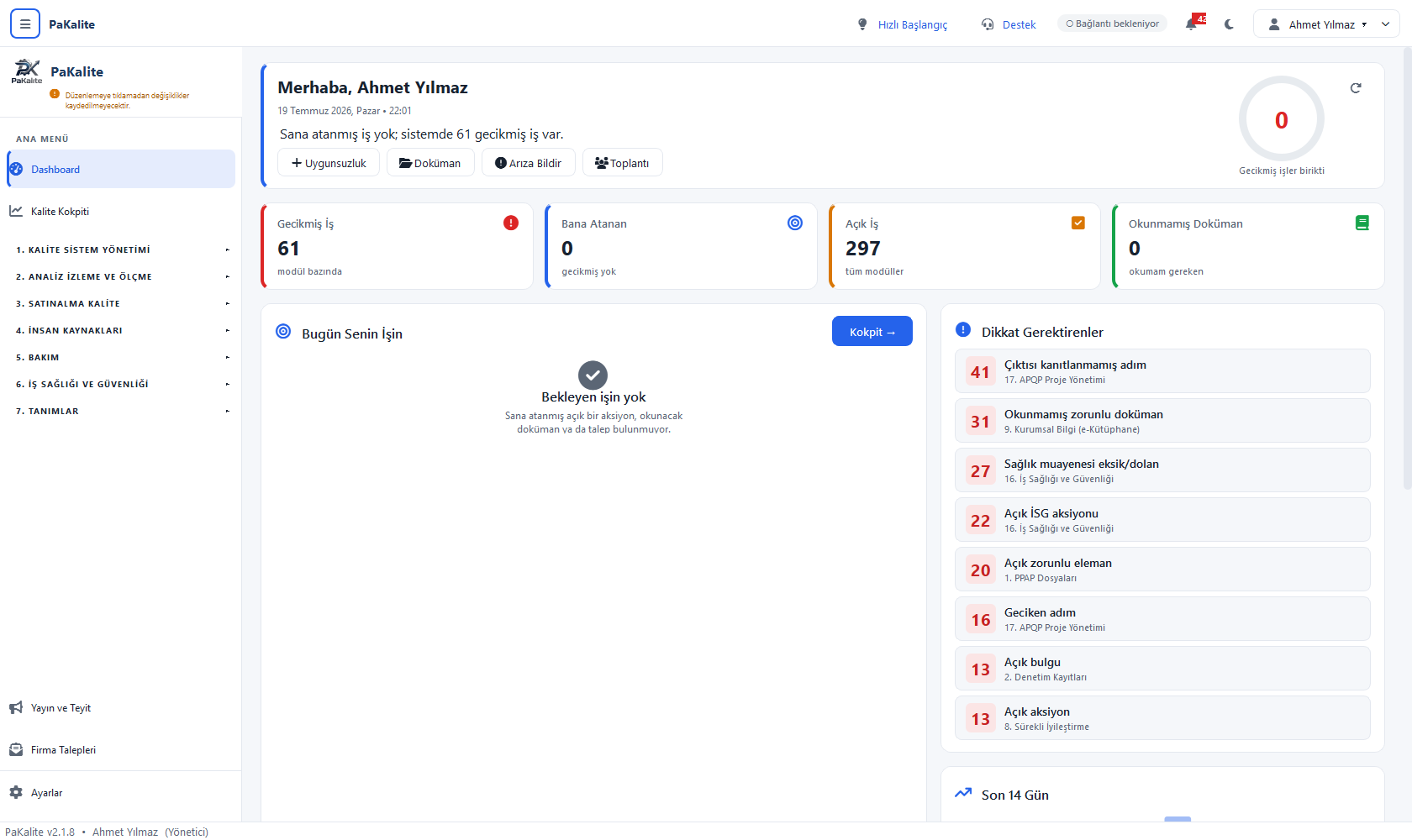The image size is (1412, 840).
Task: Click the Bekleyen işin yok checkmark icon
Action: tap(593, 375)
